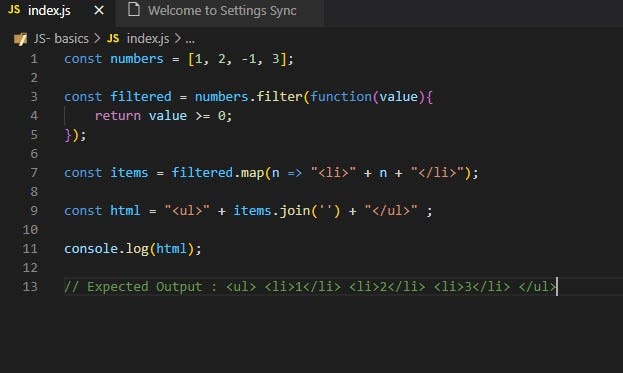Viewport: 623px width, 373px height.
Task: Click the 'return' keyword on line 4
Action: 118,116
